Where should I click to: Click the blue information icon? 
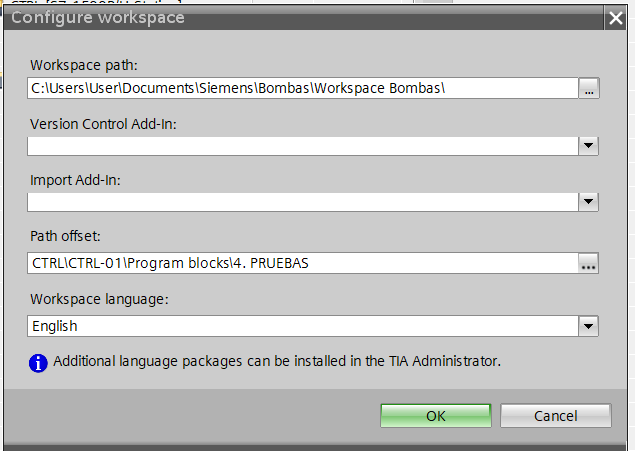coord(39,362)
